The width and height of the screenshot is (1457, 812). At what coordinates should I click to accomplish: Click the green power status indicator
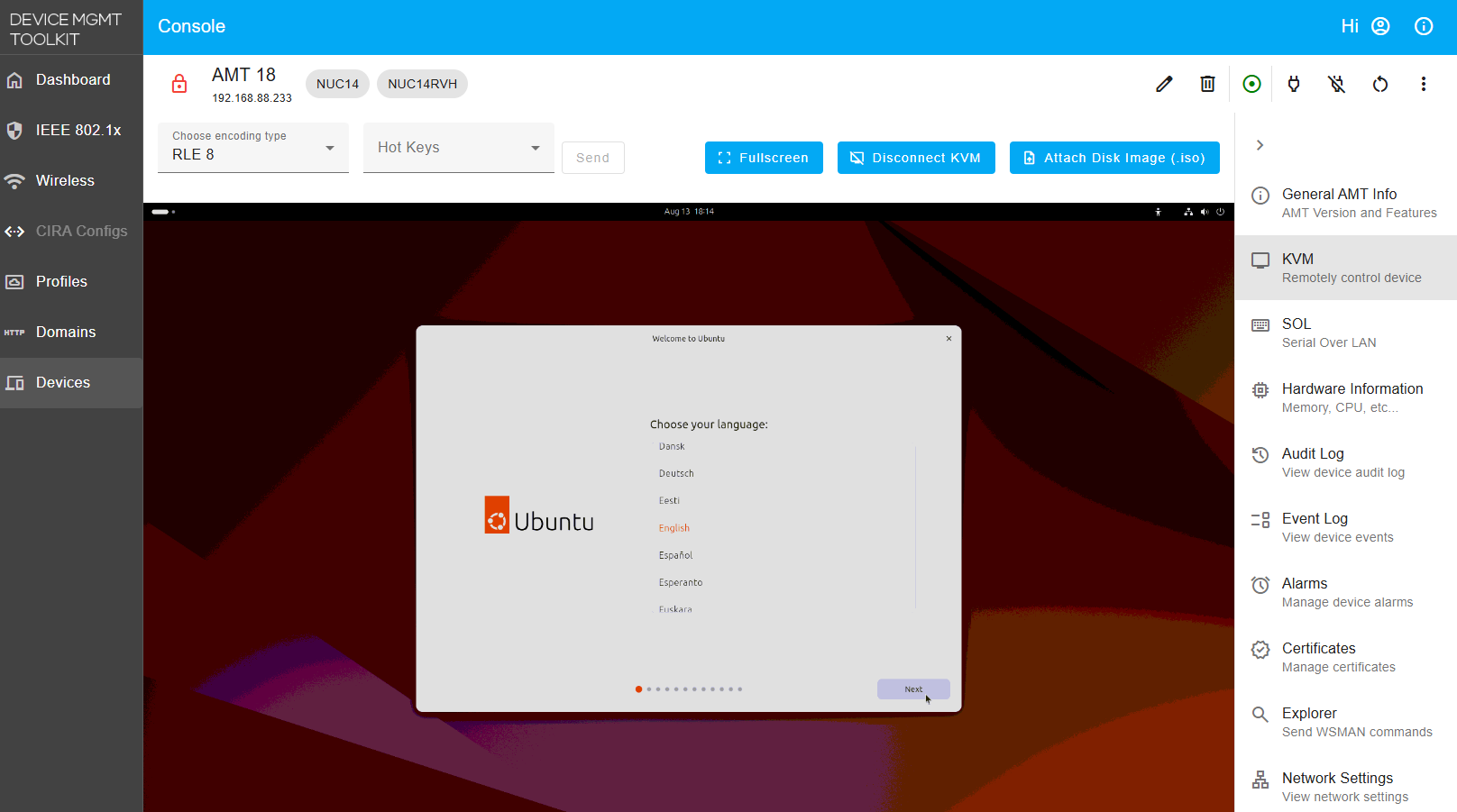[1251, 84]
